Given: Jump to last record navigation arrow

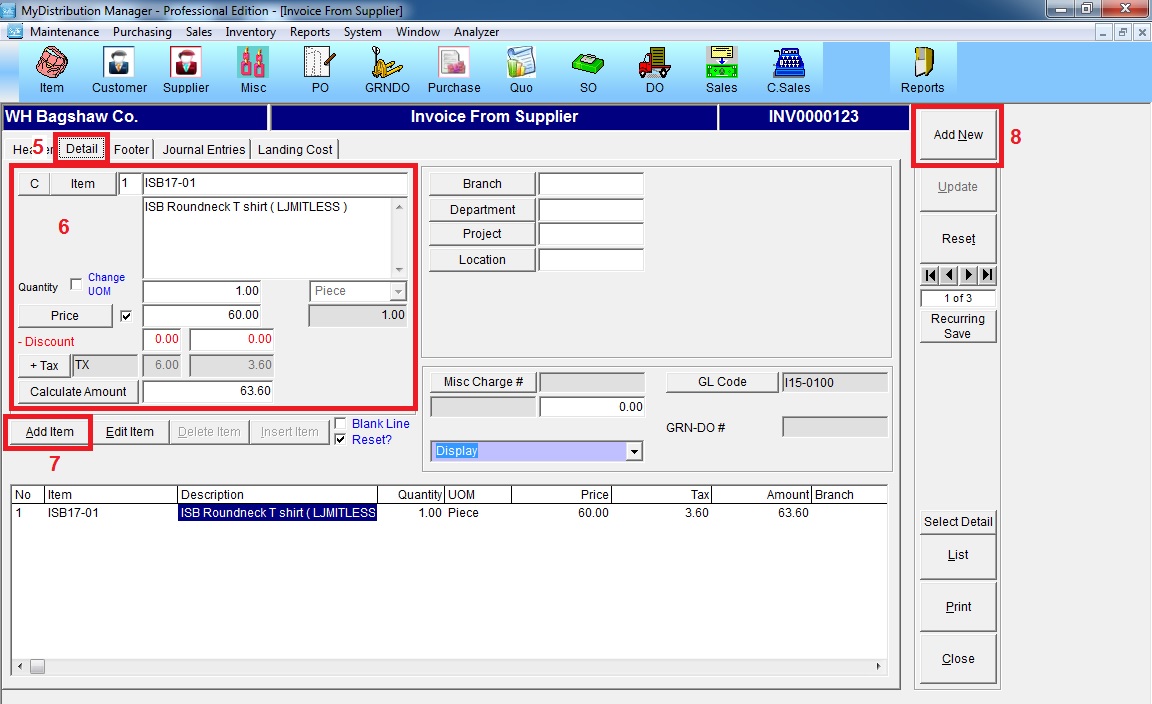Looking at the screenshot, I should [x=988, y=275].
